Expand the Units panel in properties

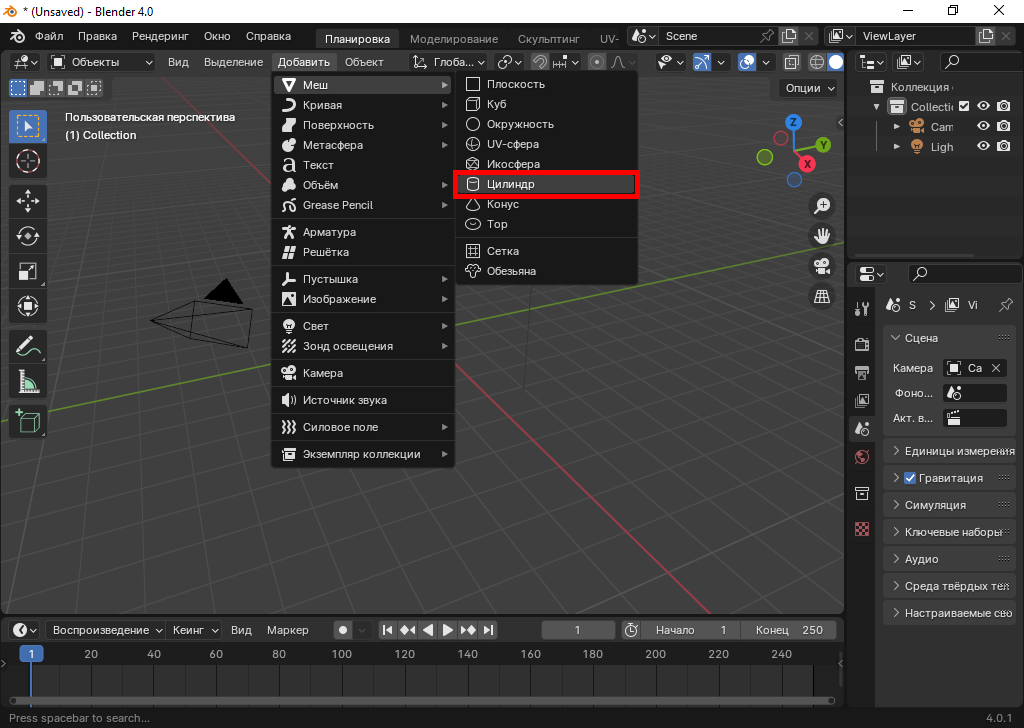pos(949,451)
